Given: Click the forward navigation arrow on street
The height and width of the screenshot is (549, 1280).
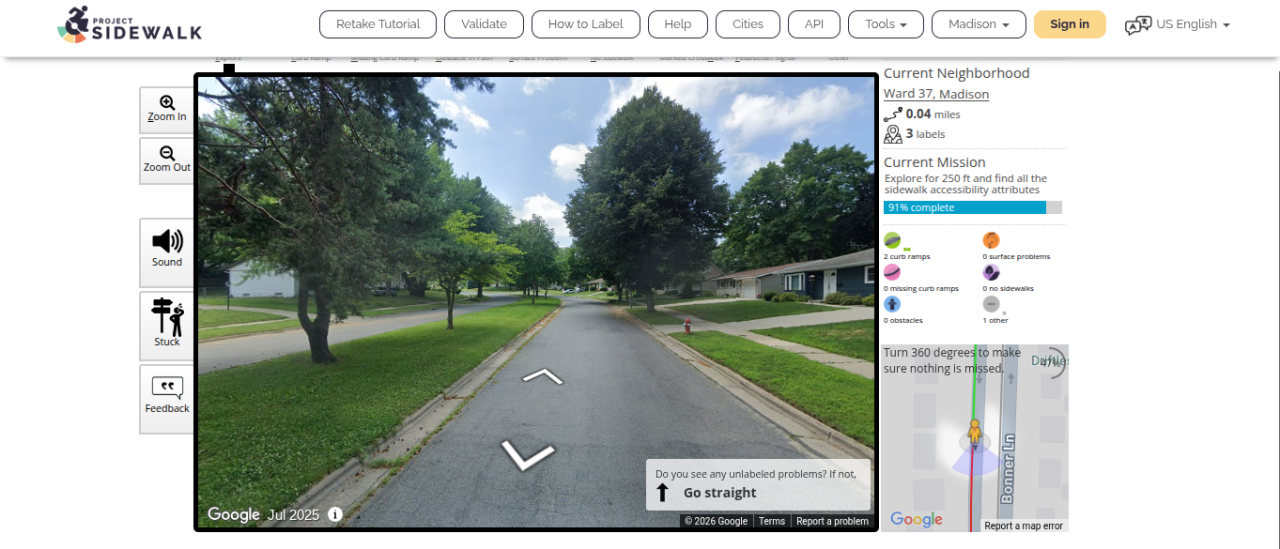Looking at the screenshot, I should pyautogui.click(x=542, y=376).
